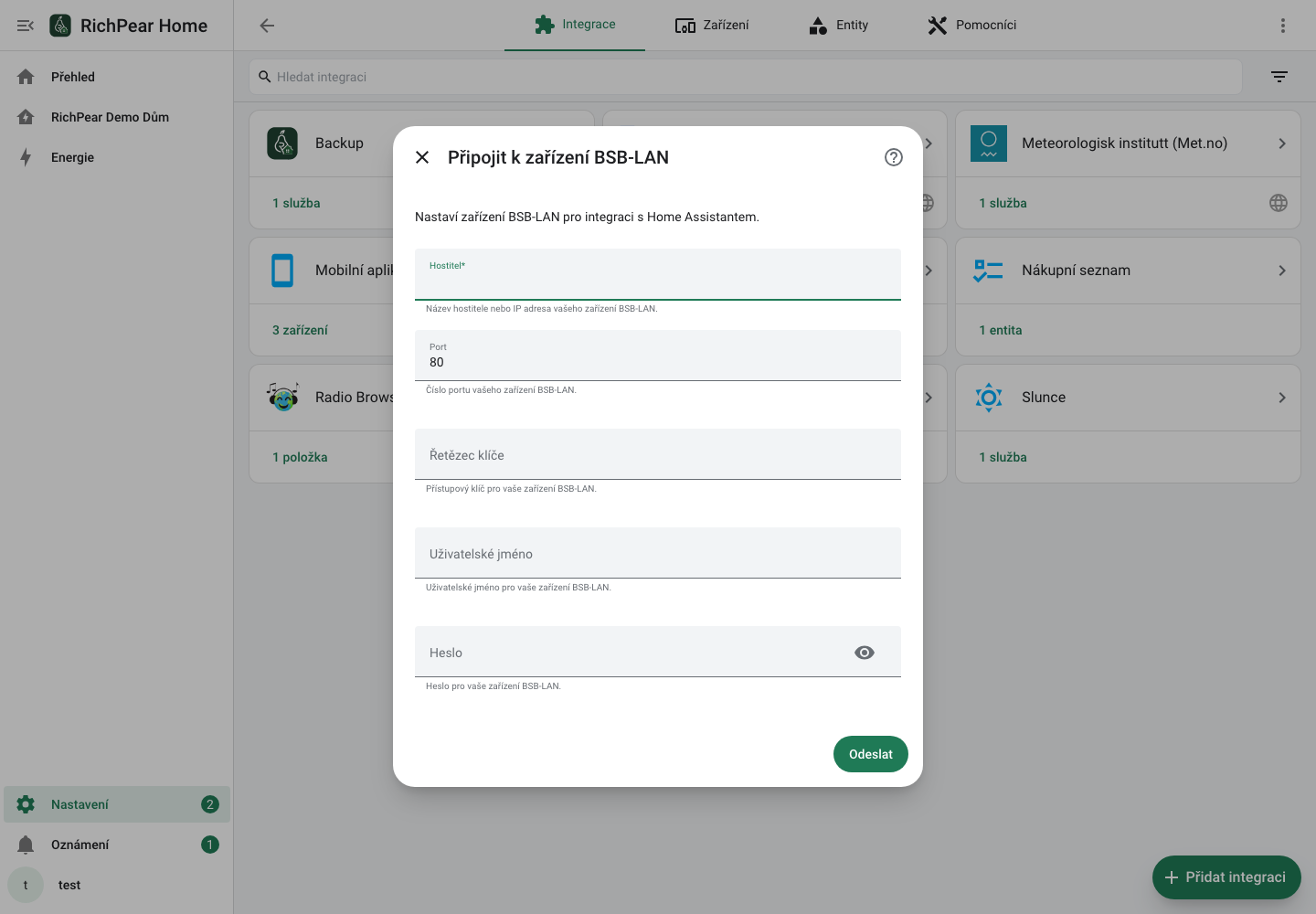Click the Slunce sun icon

tap(989, 398)
